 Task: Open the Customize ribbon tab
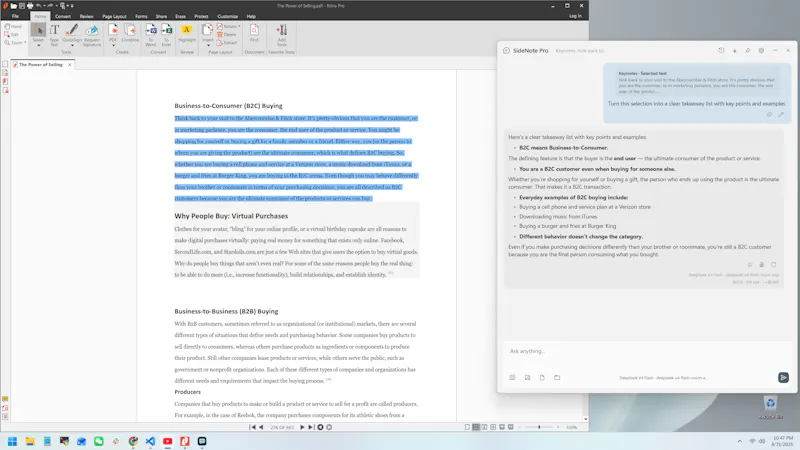coord(228,16)
